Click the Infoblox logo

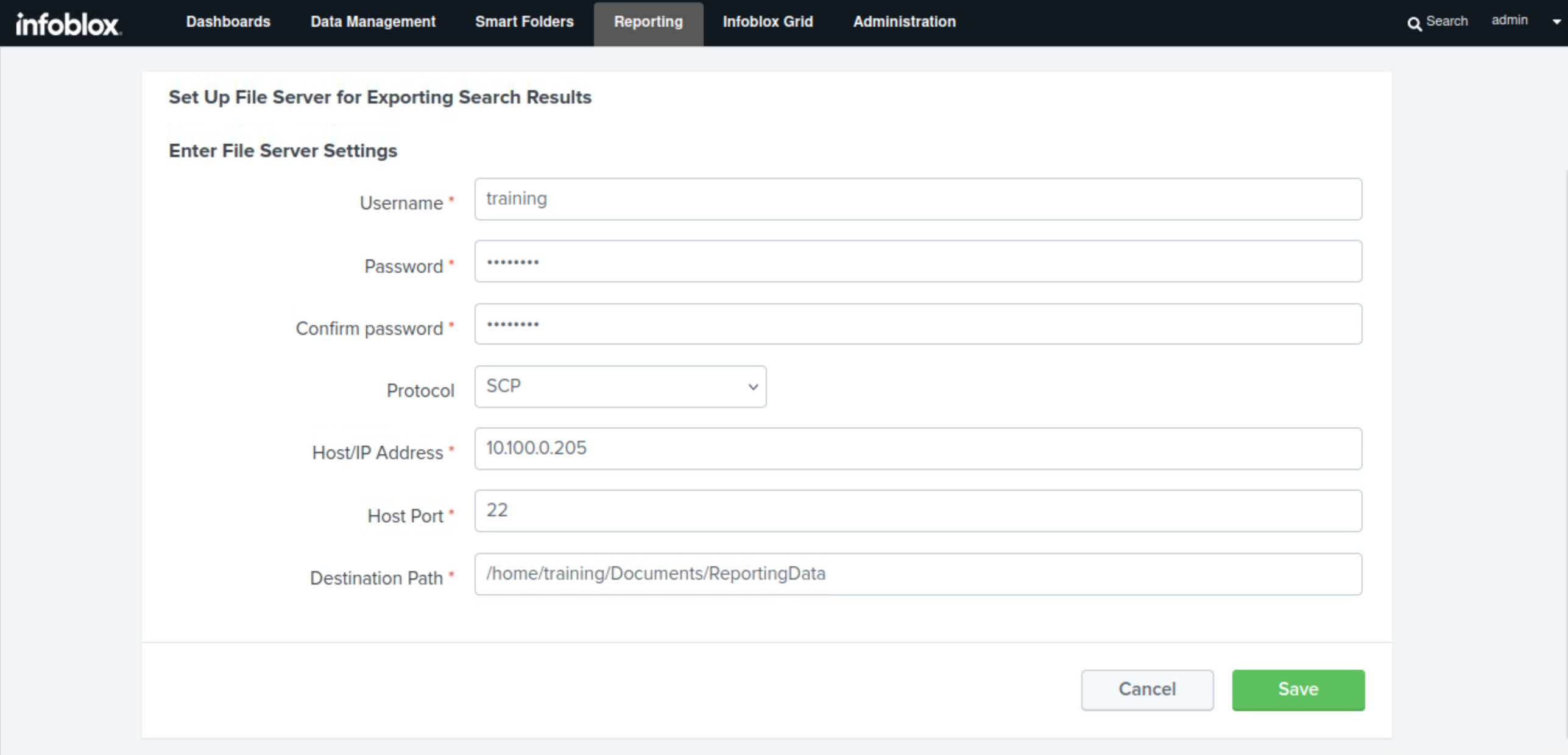tap(68, 24)
